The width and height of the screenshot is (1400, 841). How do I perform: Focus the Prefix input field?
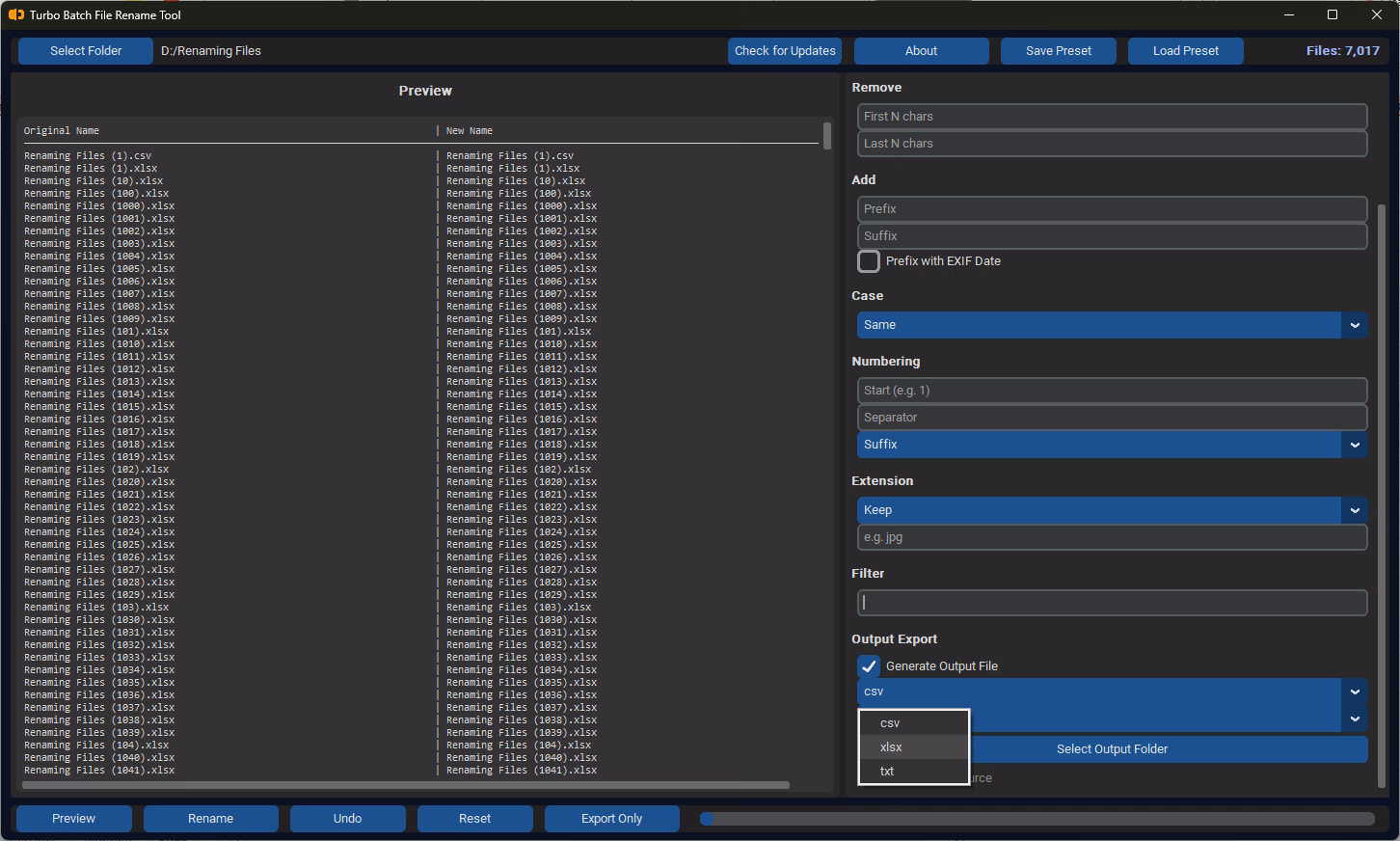[1112, 209]
